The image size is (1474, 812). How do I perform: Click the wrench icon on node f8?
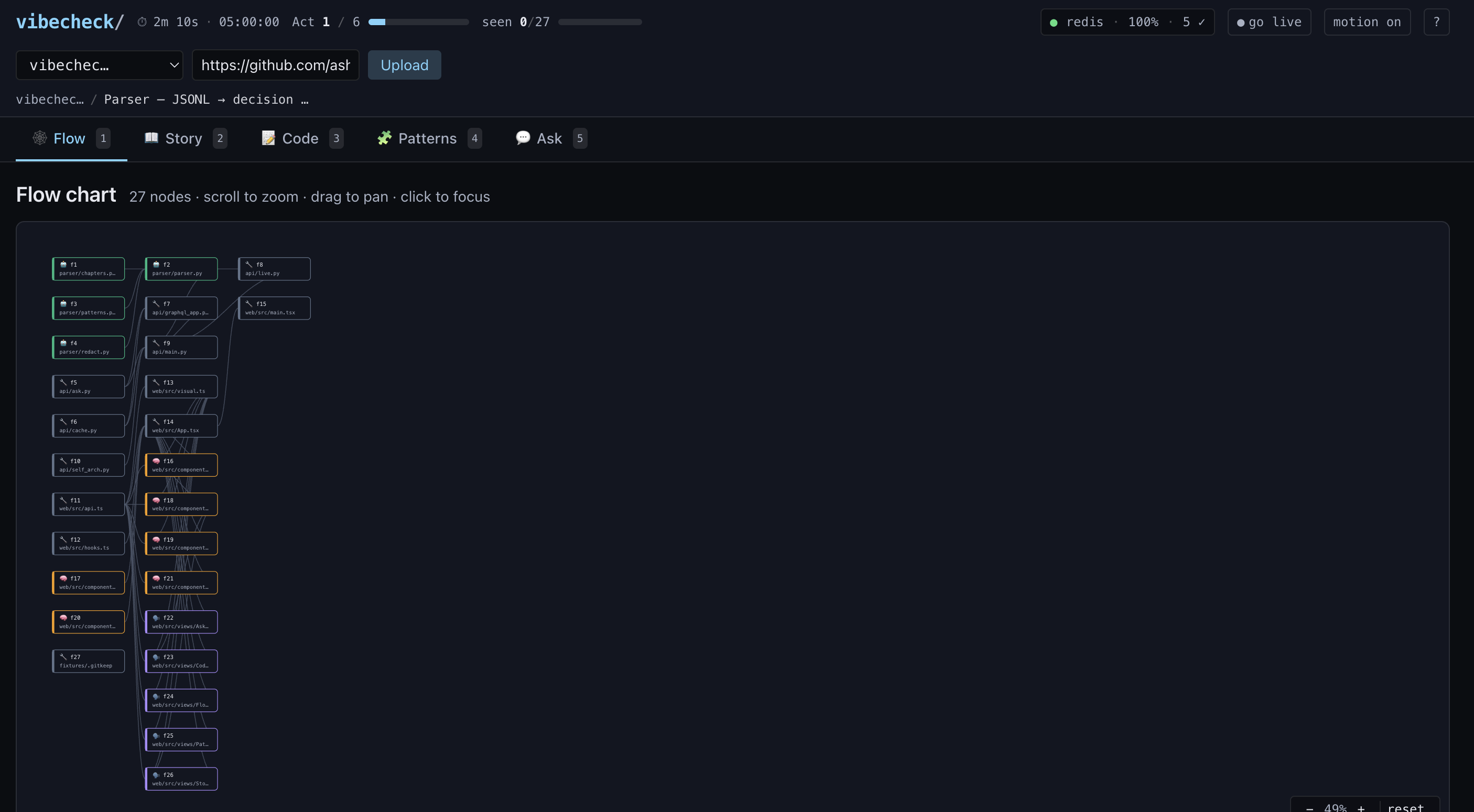pos(249,264)
